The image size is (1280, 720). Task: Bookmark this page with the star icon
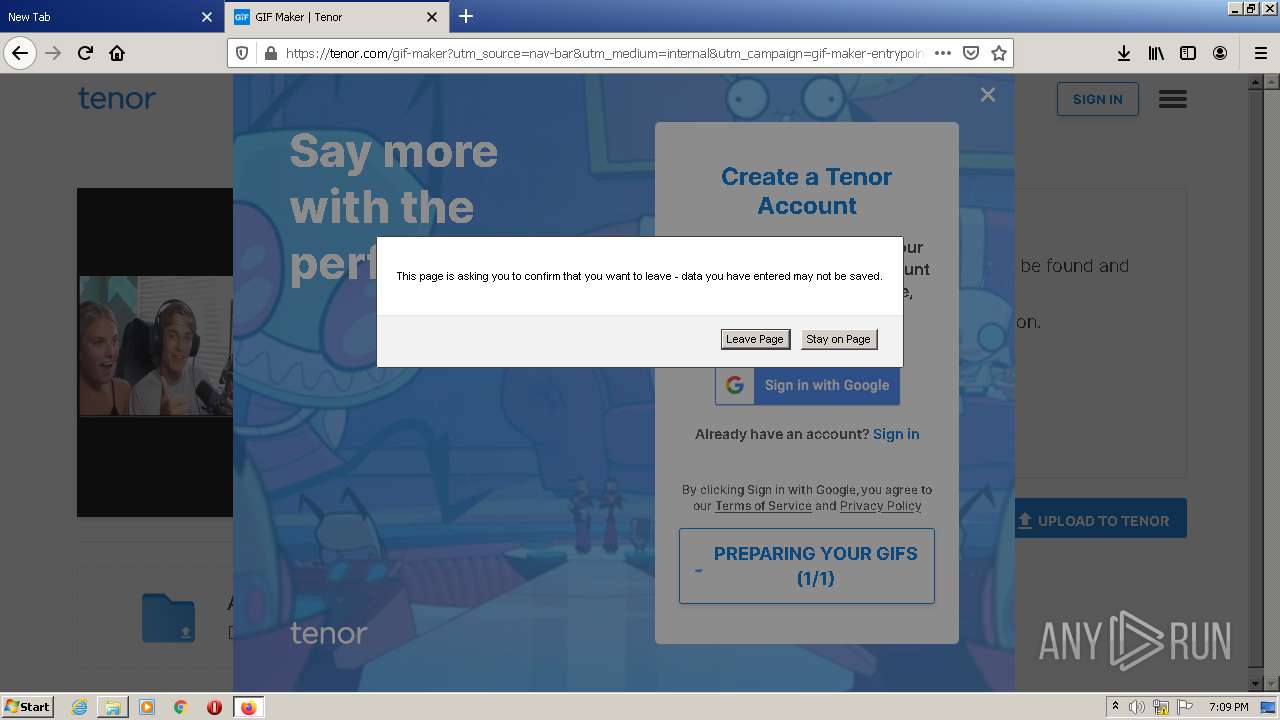[998, 53]
